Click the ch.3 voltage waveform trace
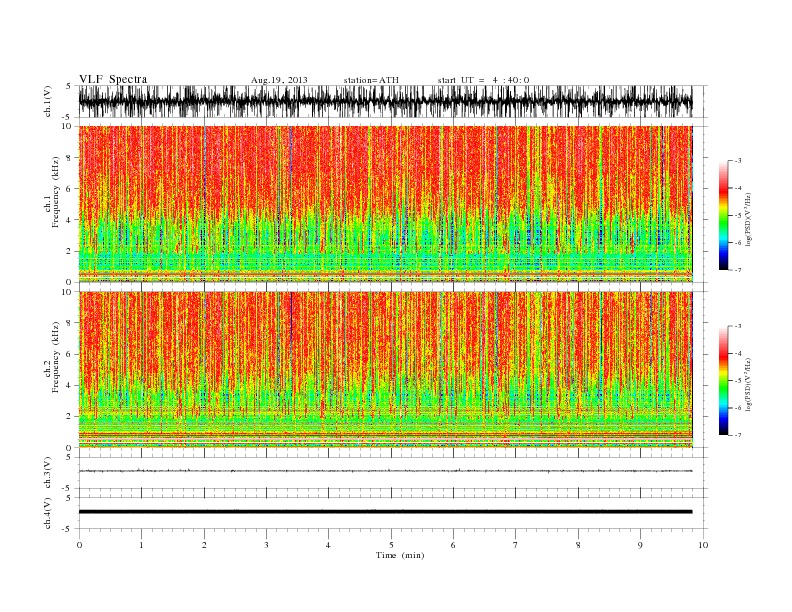 [x=385, y=471]
